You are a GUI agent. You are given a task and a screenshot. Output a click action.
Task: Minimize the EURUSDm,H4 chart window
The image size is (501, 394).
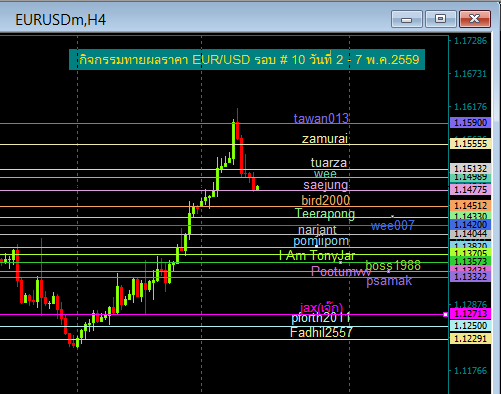coord(407,19)
